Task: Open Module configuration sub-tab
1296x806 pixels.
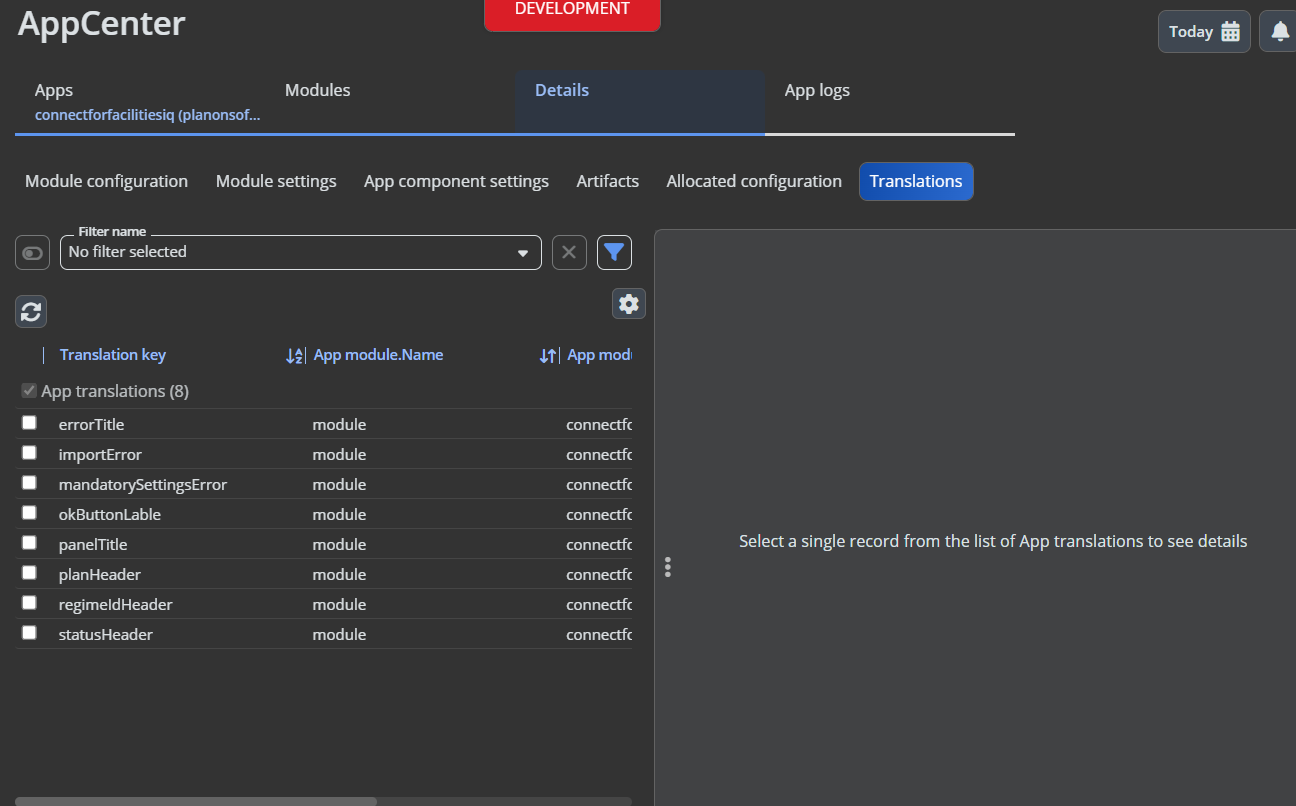Action: [106, 181]
